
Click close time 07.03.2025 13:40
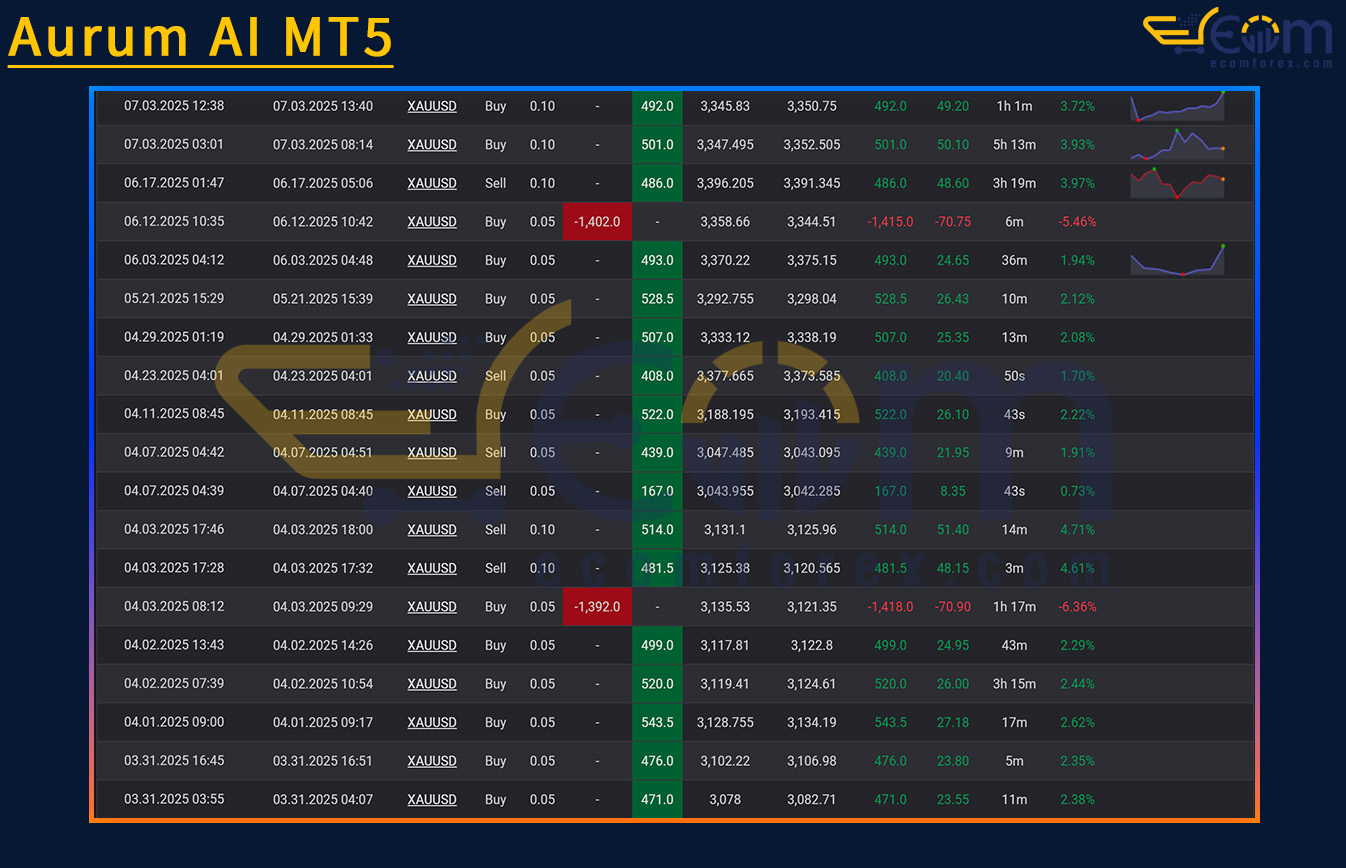[323, 106]
